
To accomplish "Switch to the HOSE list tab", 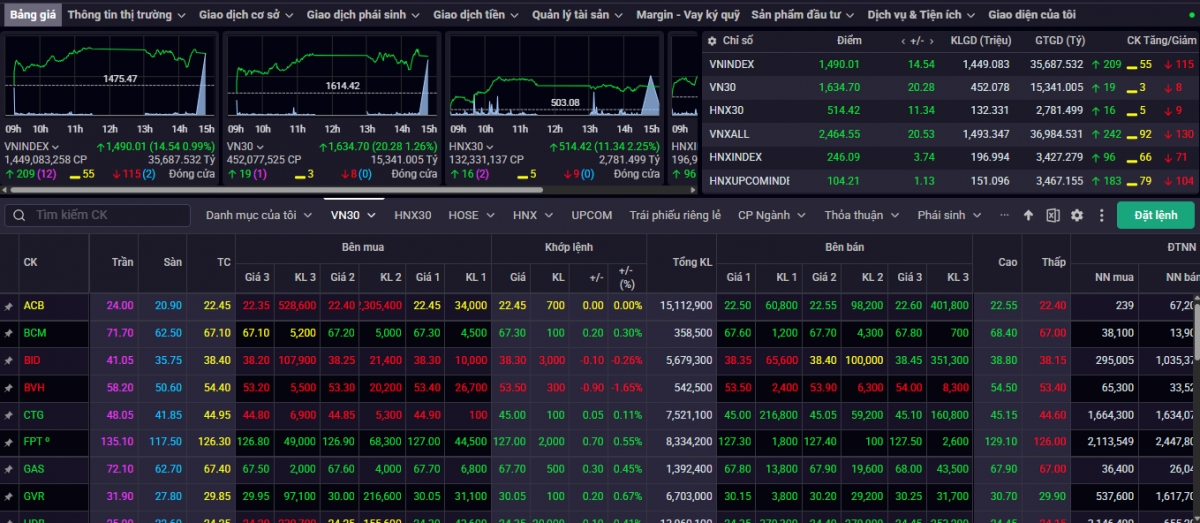I will coord(471,215).
